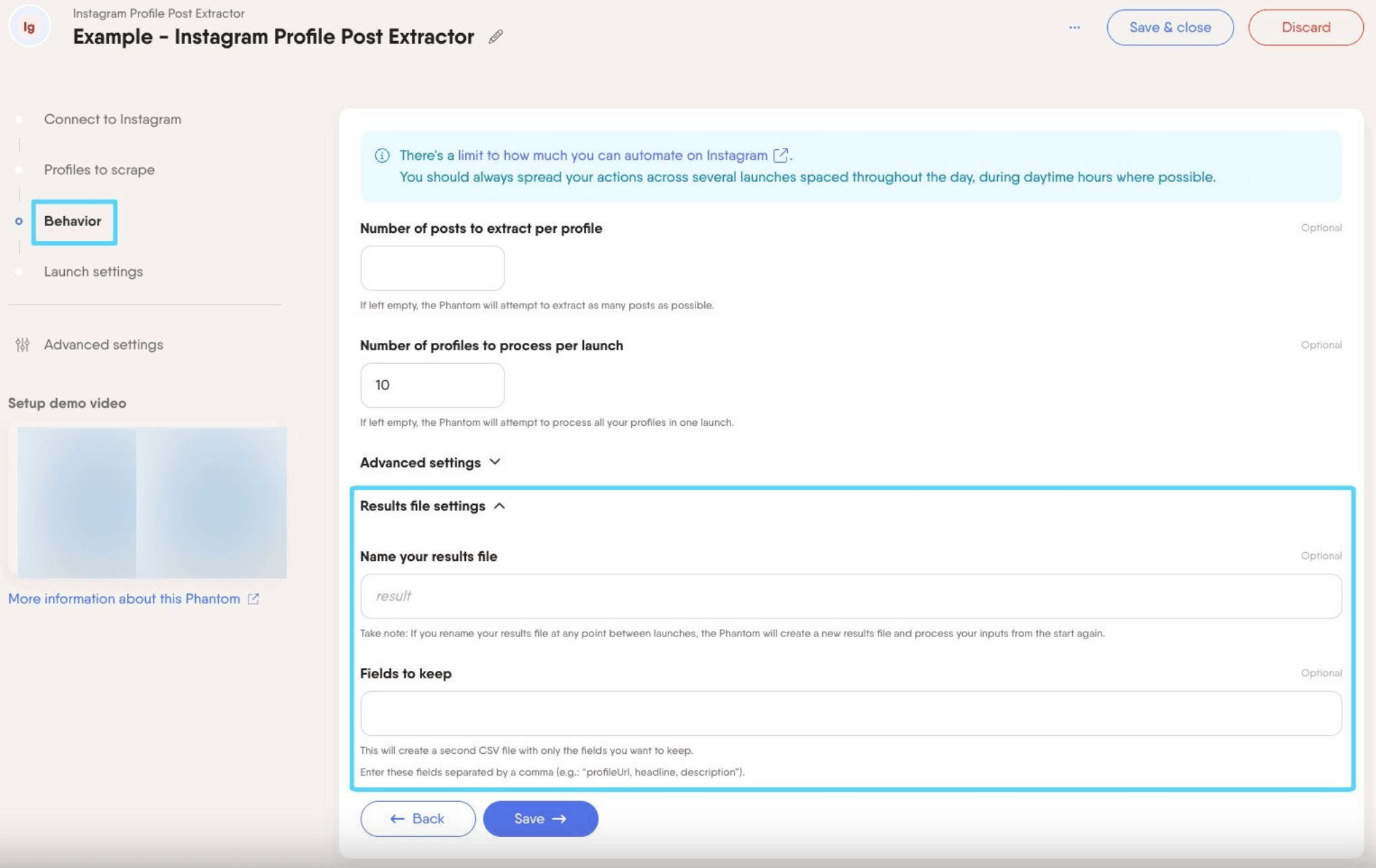Image resolution: width=1376 pixels, height=868 pixels.
Task: Play the Setup demo video thumbnail
Action: 152,503
